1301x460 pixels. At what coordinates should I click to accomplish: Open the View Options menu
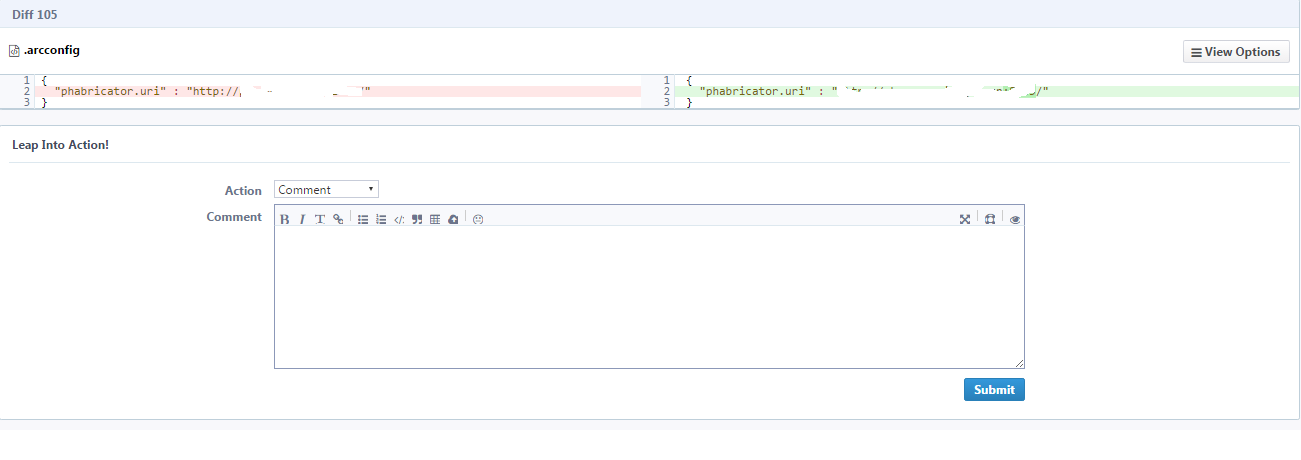click(x=1236, y=52)
